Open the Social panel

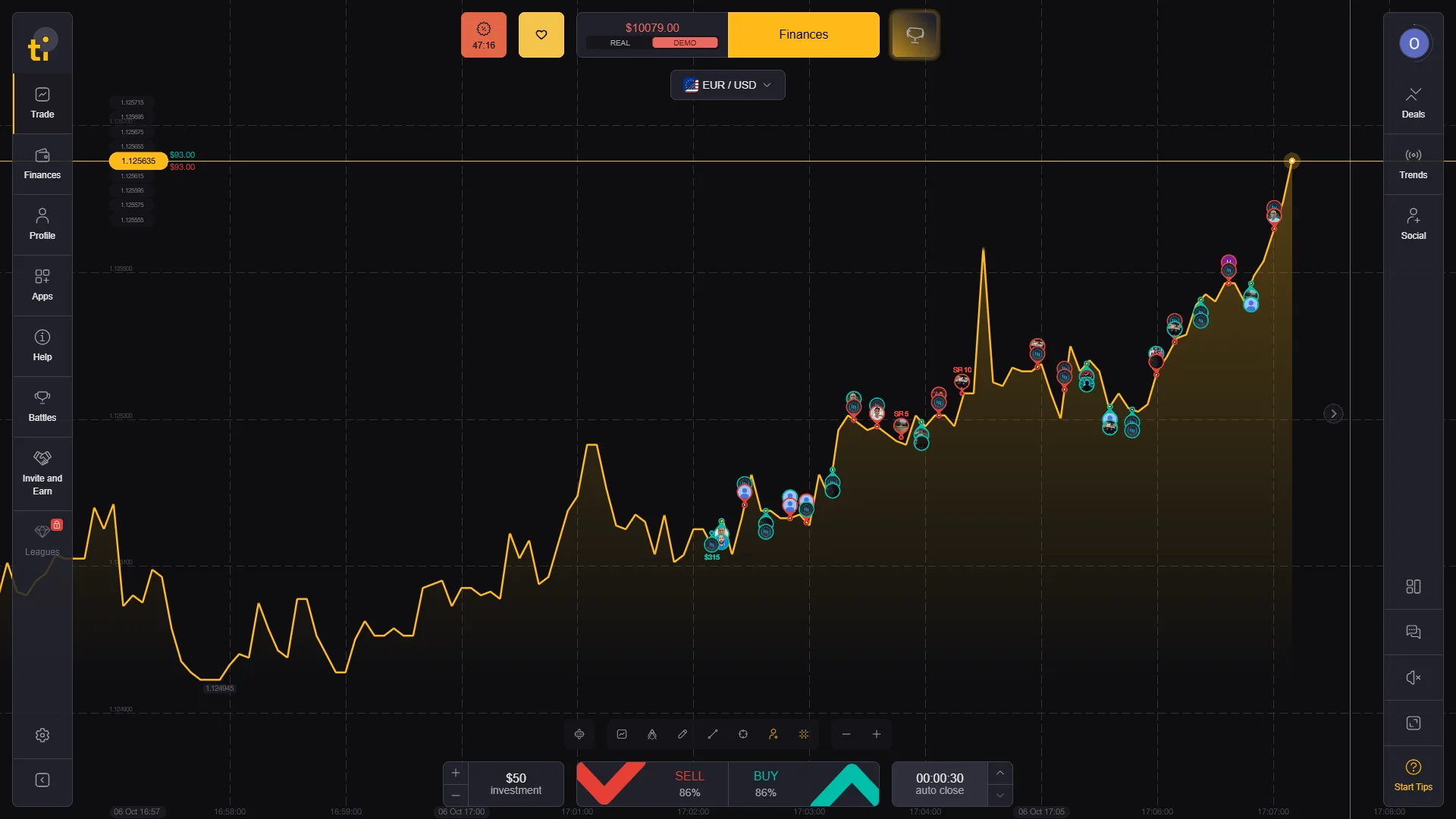pyautogui.click(x=1414, y=224)
